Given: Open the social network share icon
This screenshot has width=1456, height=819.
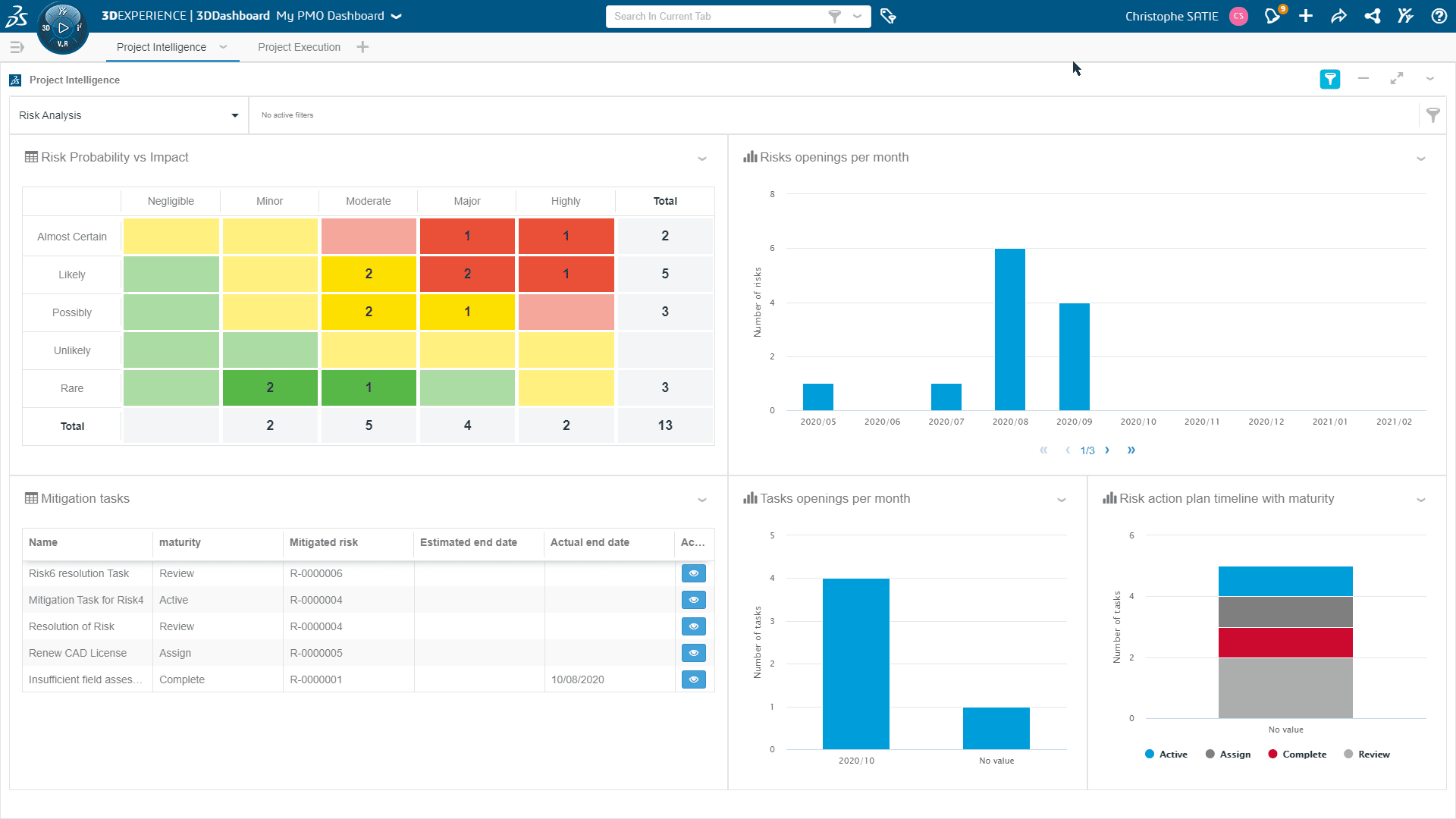Looking at the screenshot, I should [x=1373, y=16].
